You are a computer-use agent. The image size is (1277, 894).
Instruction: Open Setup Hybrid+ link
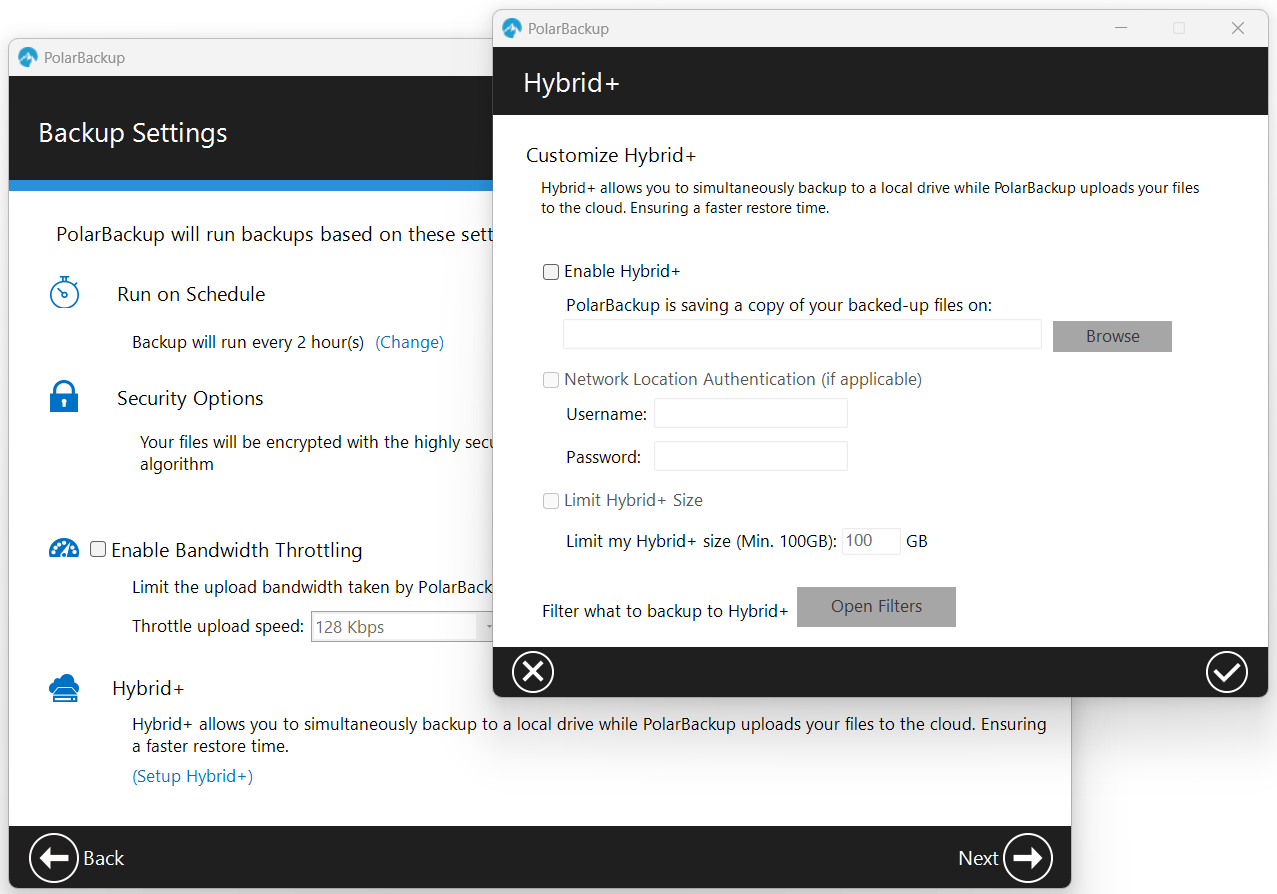coord(192,775)
